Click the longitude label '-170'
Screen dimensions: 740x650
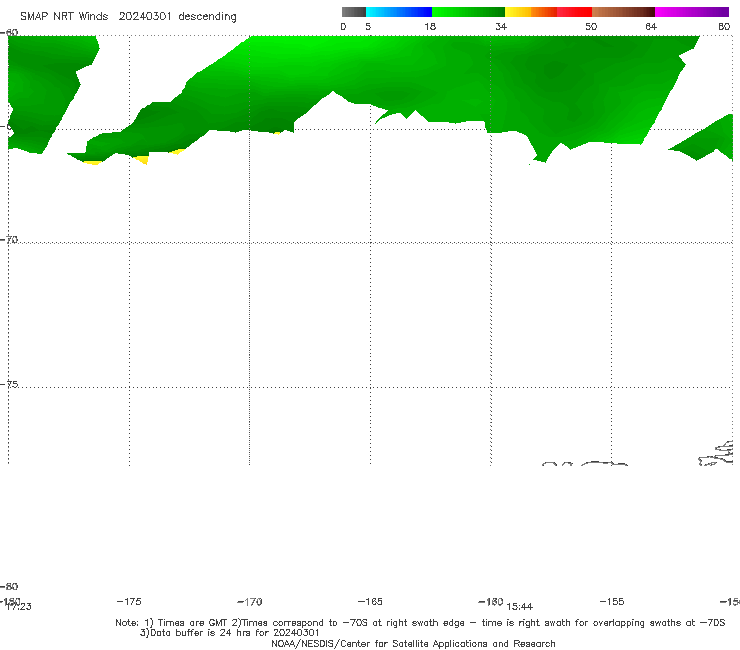[x=250, y=602]
